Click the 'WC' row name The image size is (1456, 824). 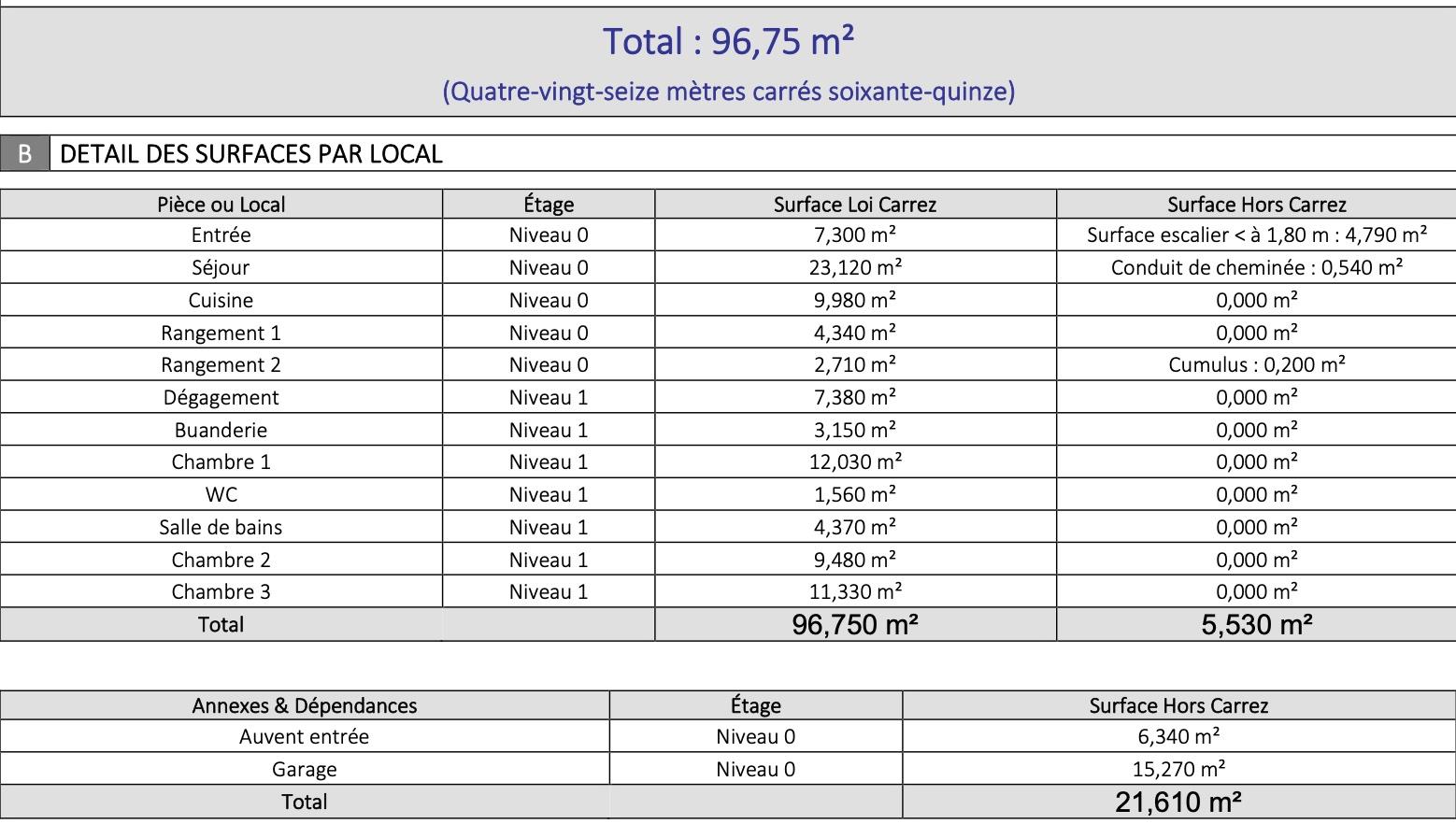point(221,495)
